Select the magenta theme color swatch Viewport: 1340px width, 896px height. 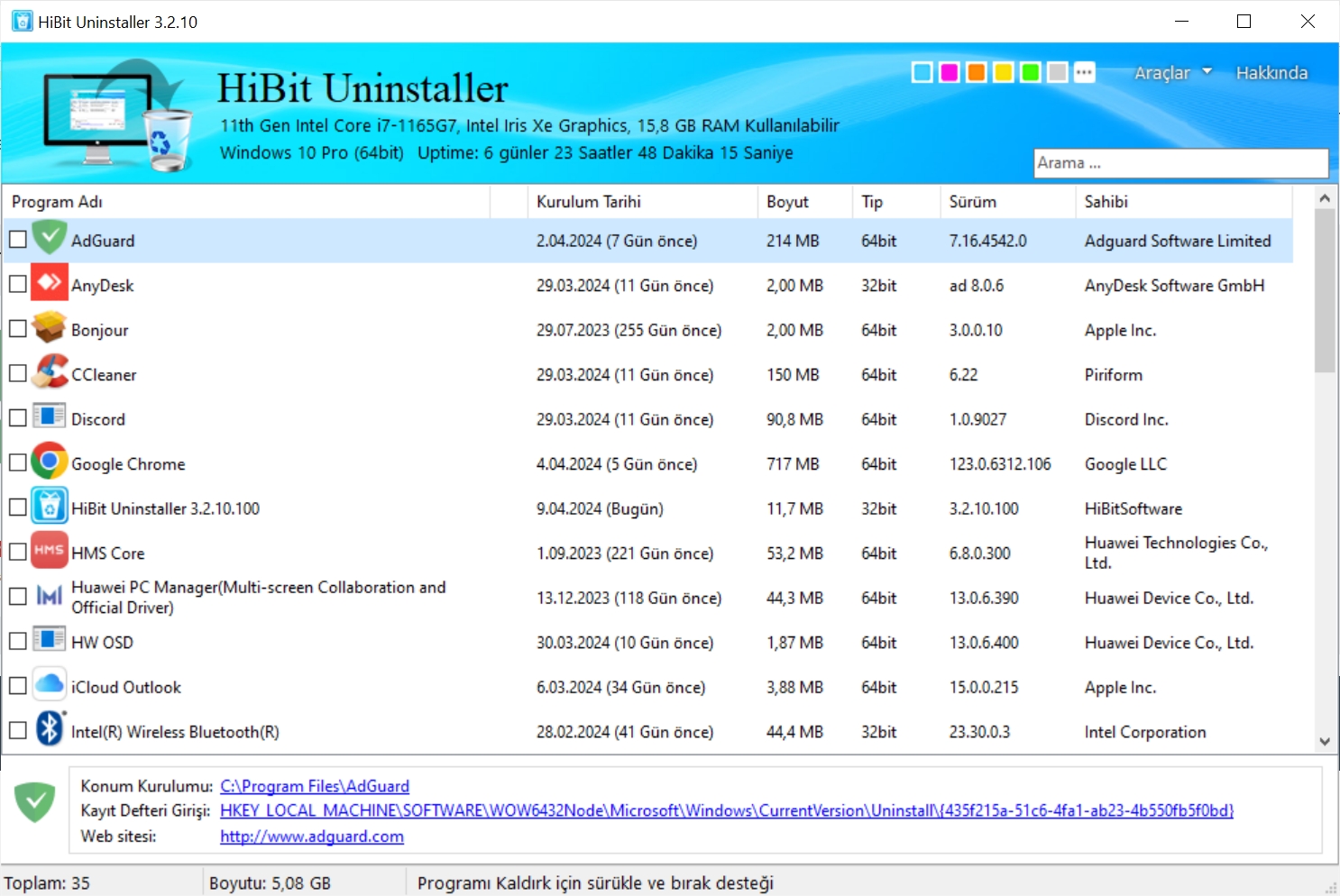(950, 72)
